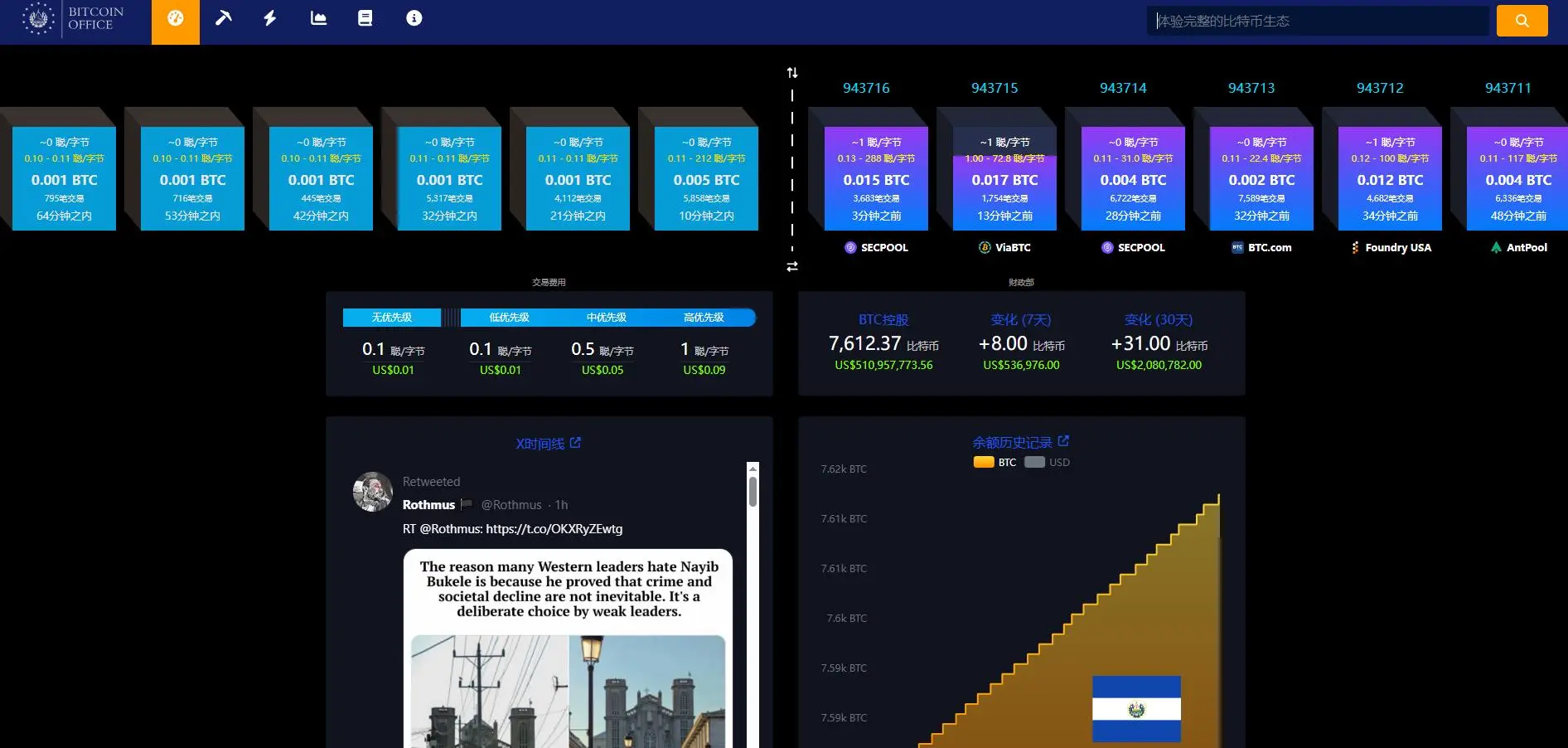Viewport: 1568px width, 748px height.
Task: Open block height 943714 link
Action: coord(1123,88)
